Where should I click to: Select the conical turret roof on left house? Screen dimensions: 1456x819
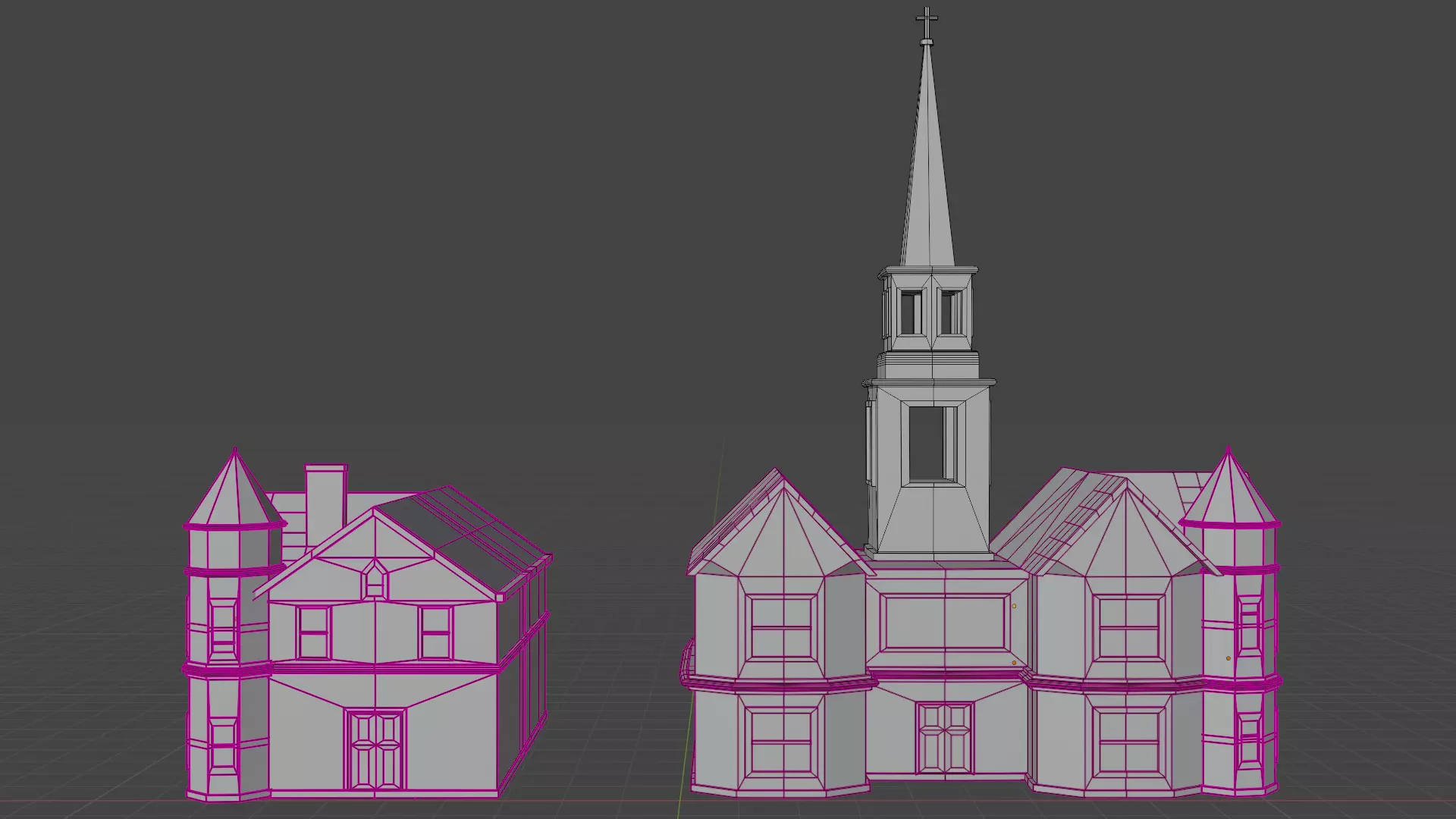tap(236, 489)
